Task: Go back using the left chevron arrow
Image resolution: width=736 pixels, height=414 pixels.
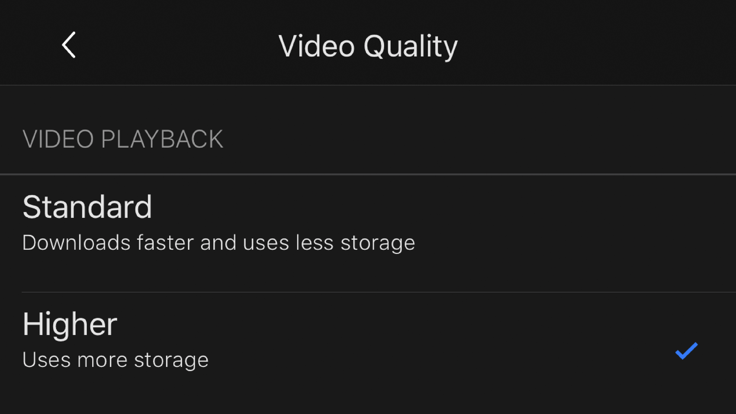Action: (69, 45)
